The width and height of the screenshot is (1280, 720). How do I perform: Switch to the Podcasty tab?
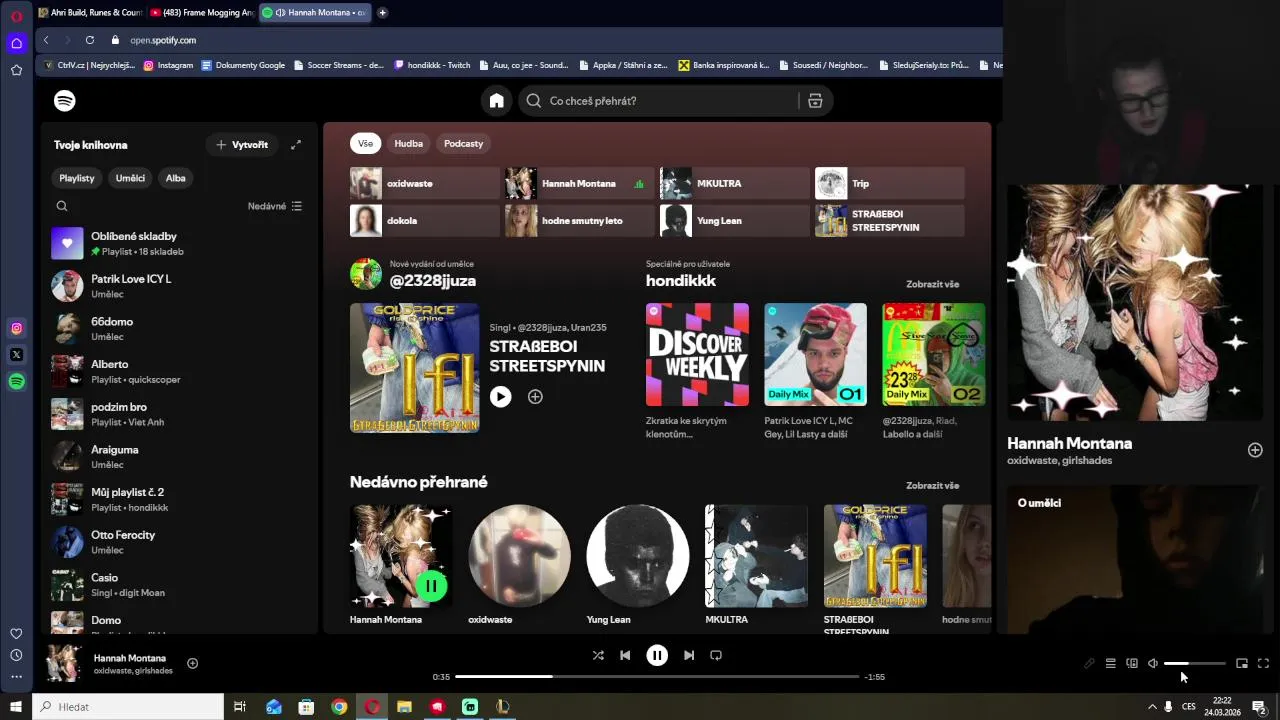tap(463, 143)
